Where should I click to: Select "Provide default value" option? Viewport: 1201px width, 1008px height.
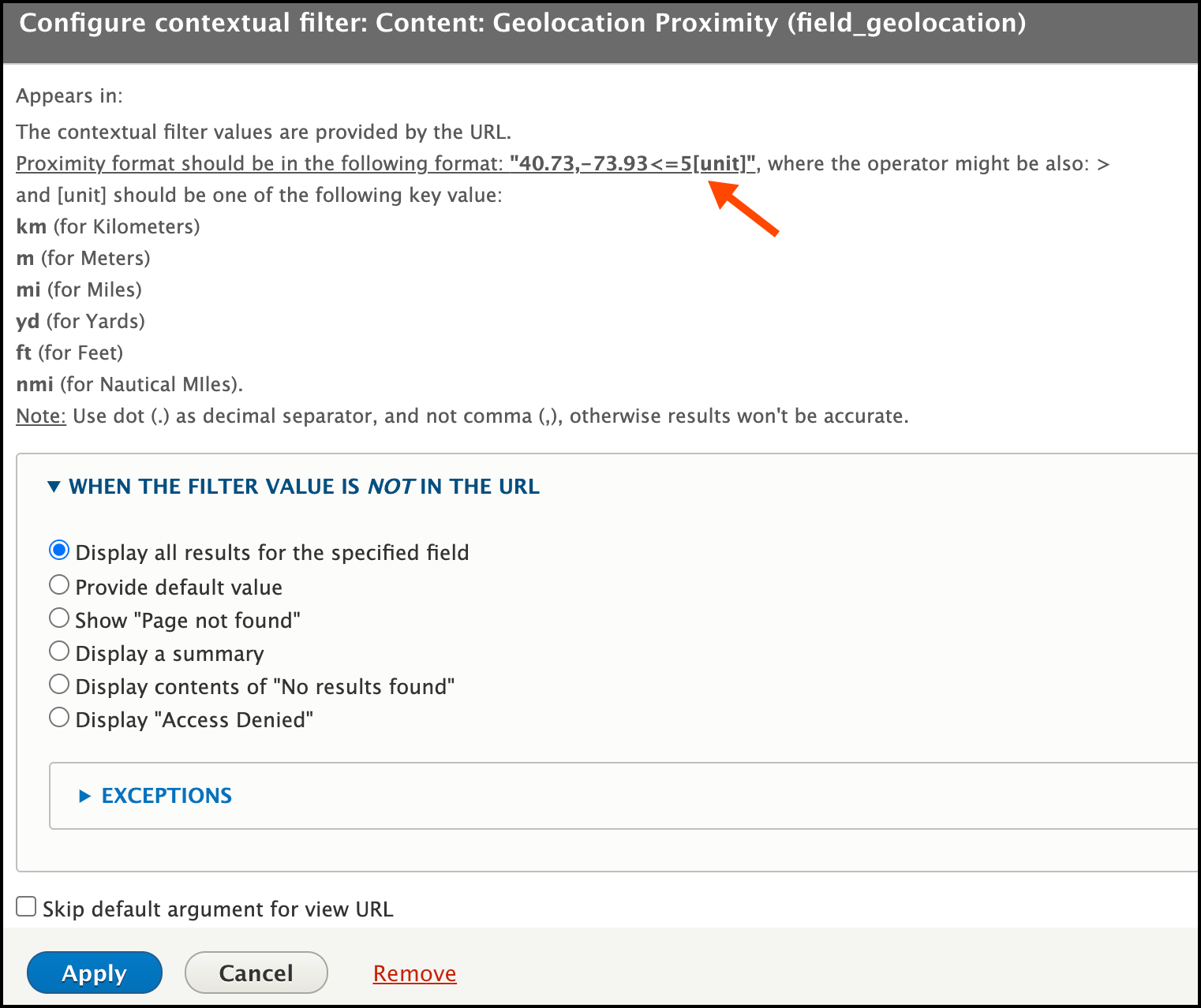(x=59, y=584)
